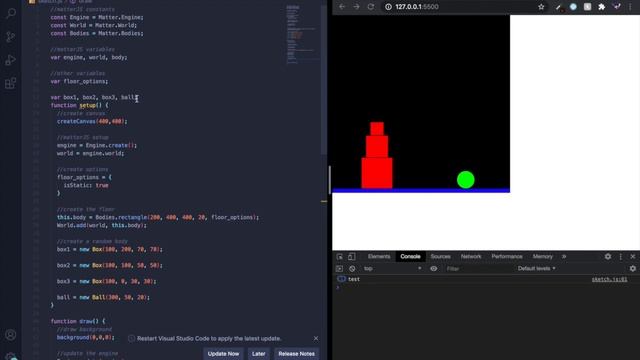This screenshot has height=360, width=640.
Task: Switch to the Performance tab
Action: coord(507,257)
